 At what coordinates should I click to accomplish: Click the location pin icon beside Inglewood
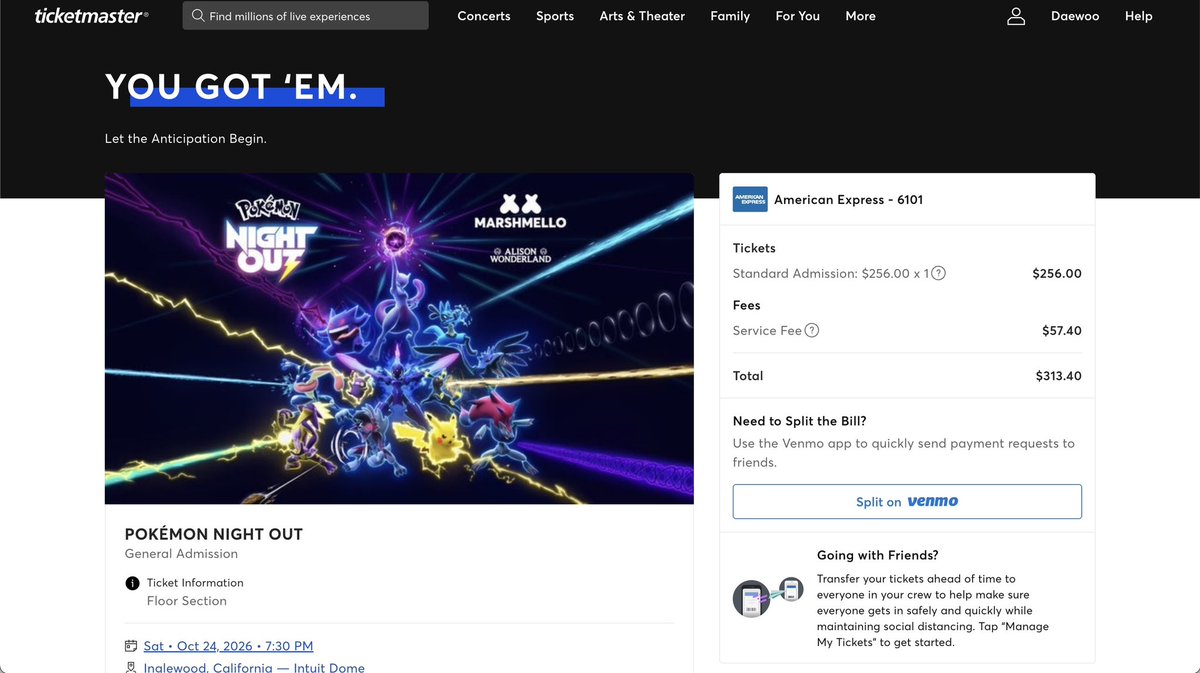(131, 668)
